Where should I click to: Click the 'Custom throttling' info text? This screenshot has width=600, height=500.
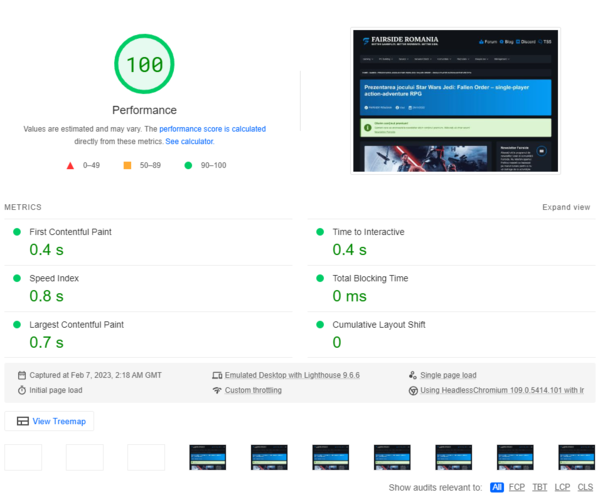coord(253,390)
